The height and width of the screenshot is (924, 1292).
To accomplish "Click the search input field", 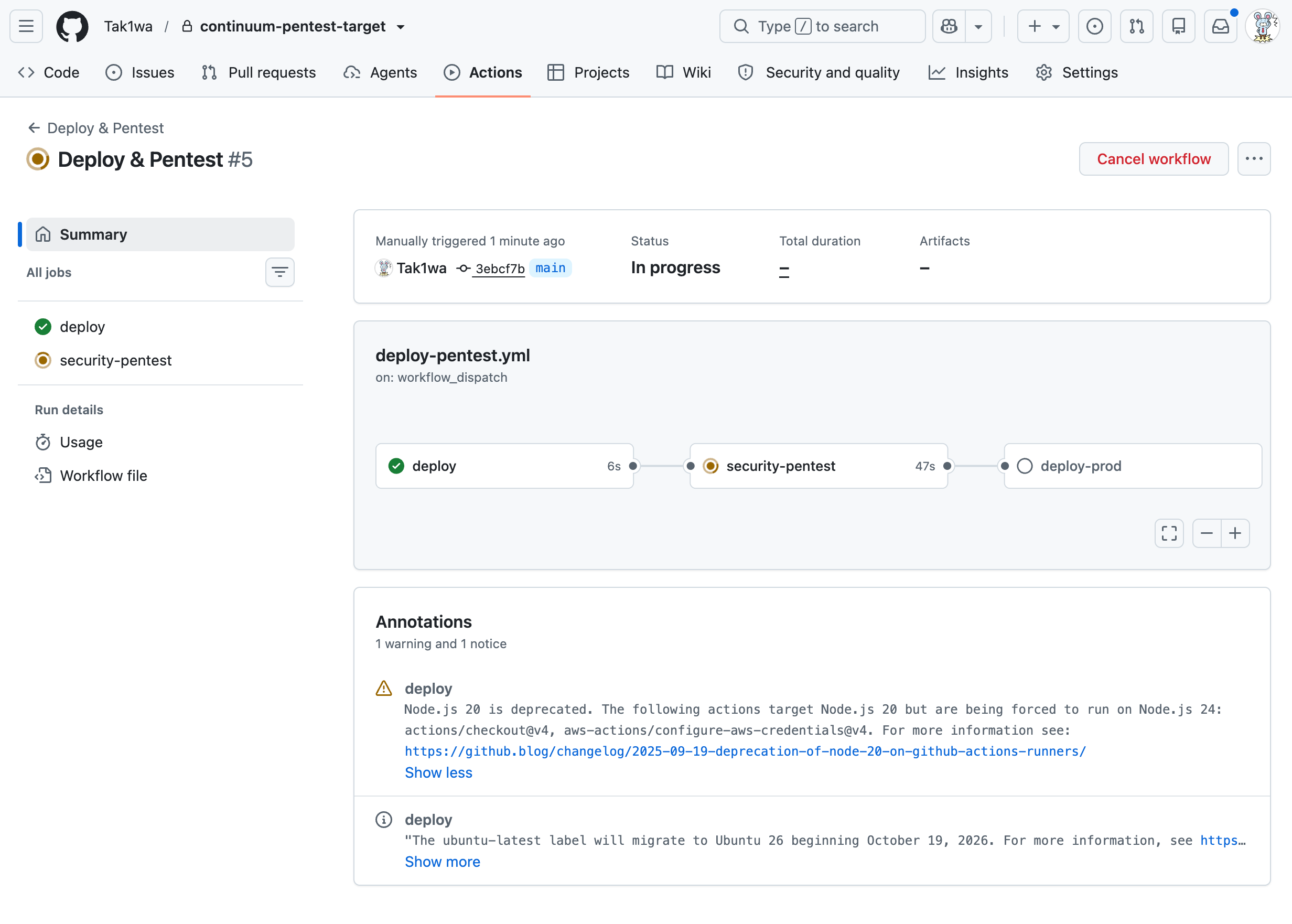I will (822, 26).
